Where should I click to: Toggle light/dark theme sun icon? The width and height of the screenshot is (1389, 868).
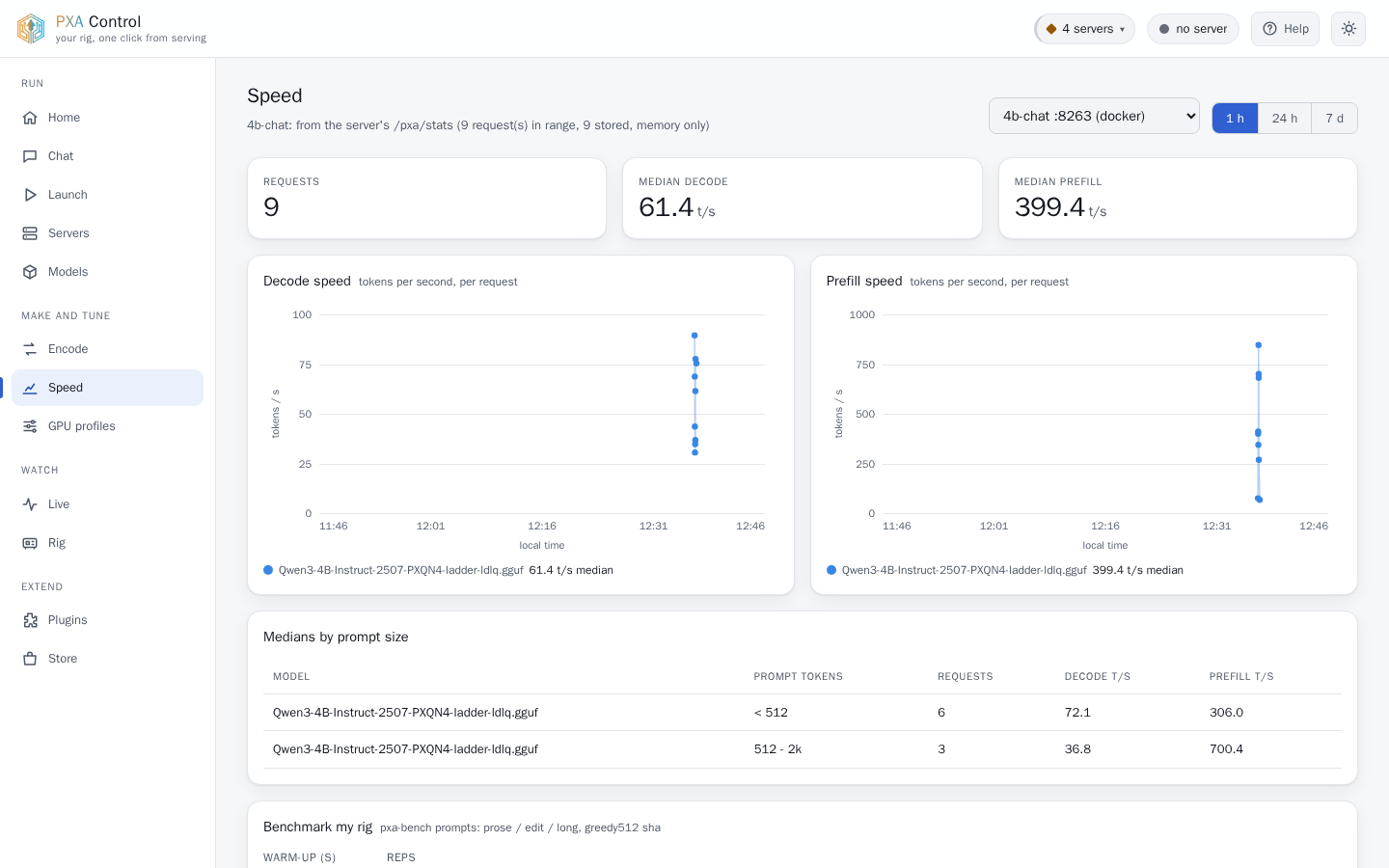click(x=1348, y=29)
